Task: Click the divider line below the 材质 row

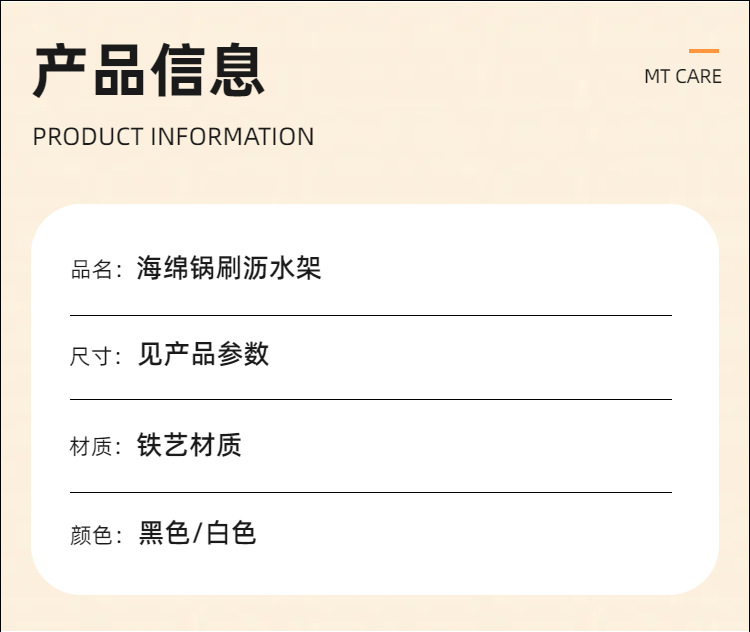Action: 371,492
